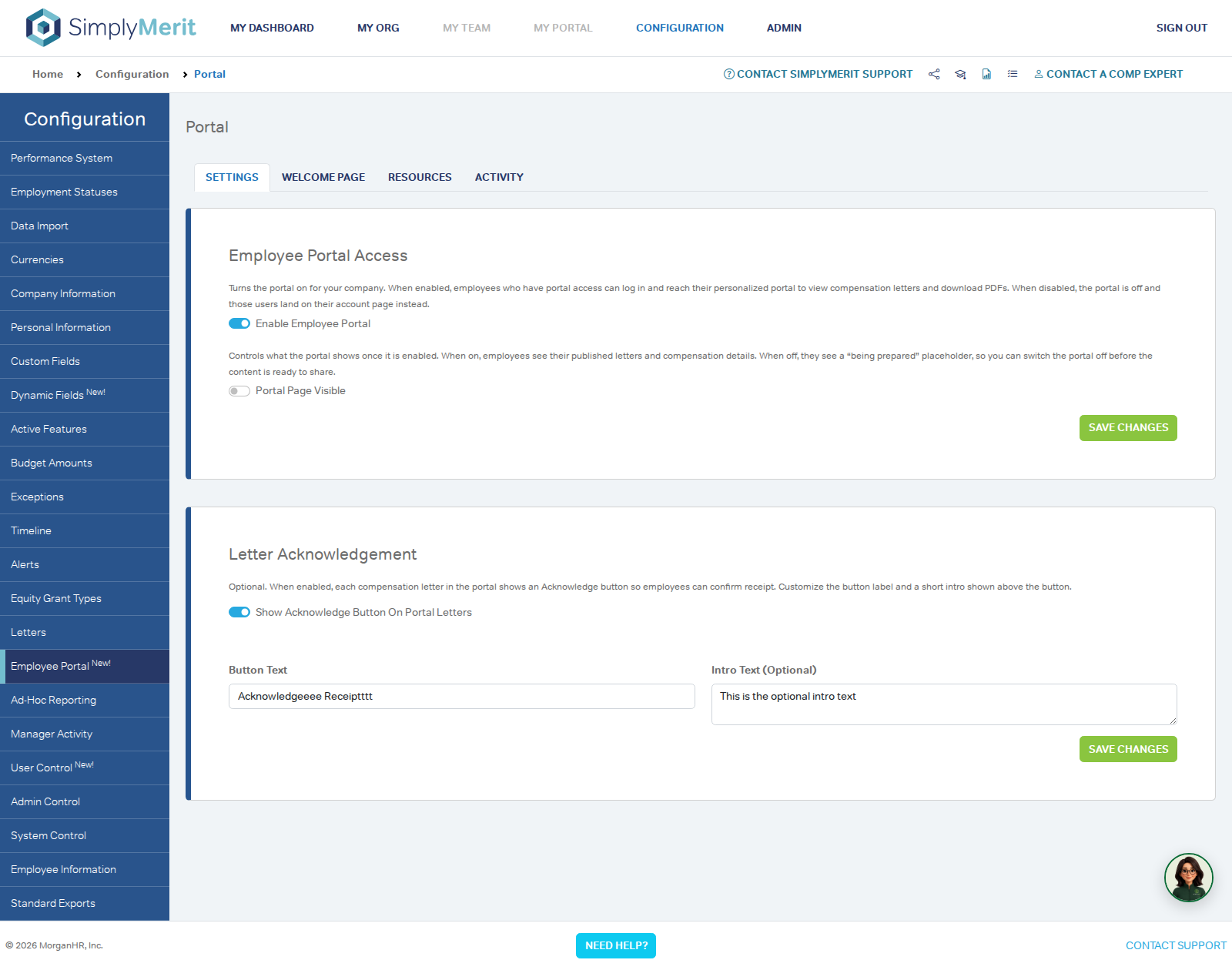Open Personal Information in sidebar
Viewport: 1232px width, 970px height.
tap(85, 328)
